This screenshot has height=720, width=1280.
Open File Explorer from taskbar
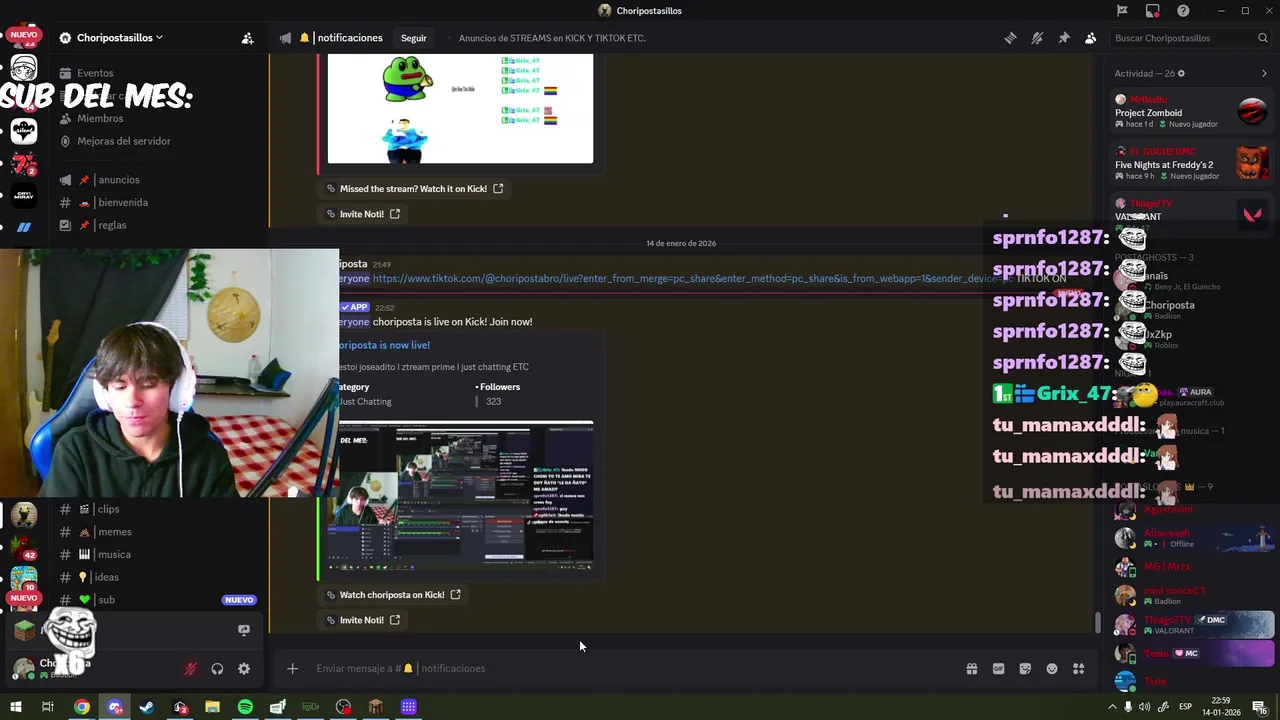click(x=212, y=707)
